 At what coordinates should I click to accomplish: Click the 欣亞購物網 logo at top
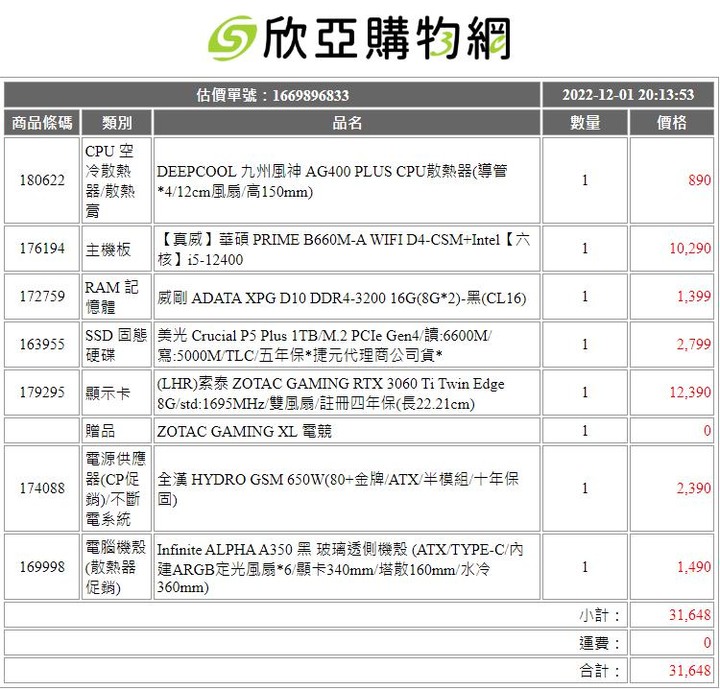point(360,38)
